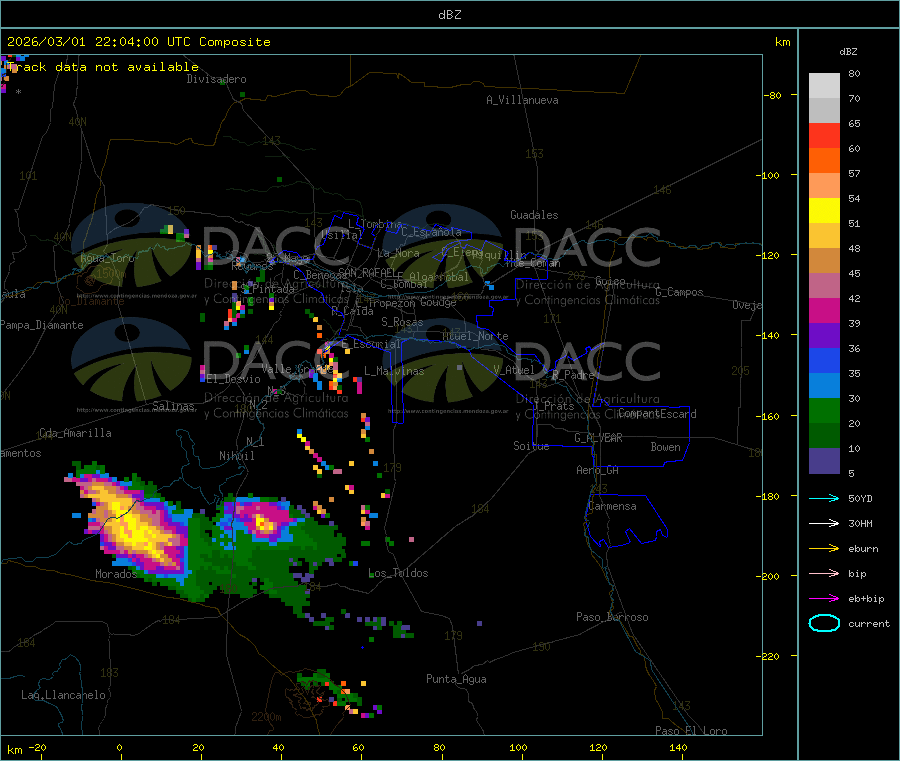Select the 60 dBZ red color swatch
The height and width of the screenshot is (761, 900).
(824, 135)
